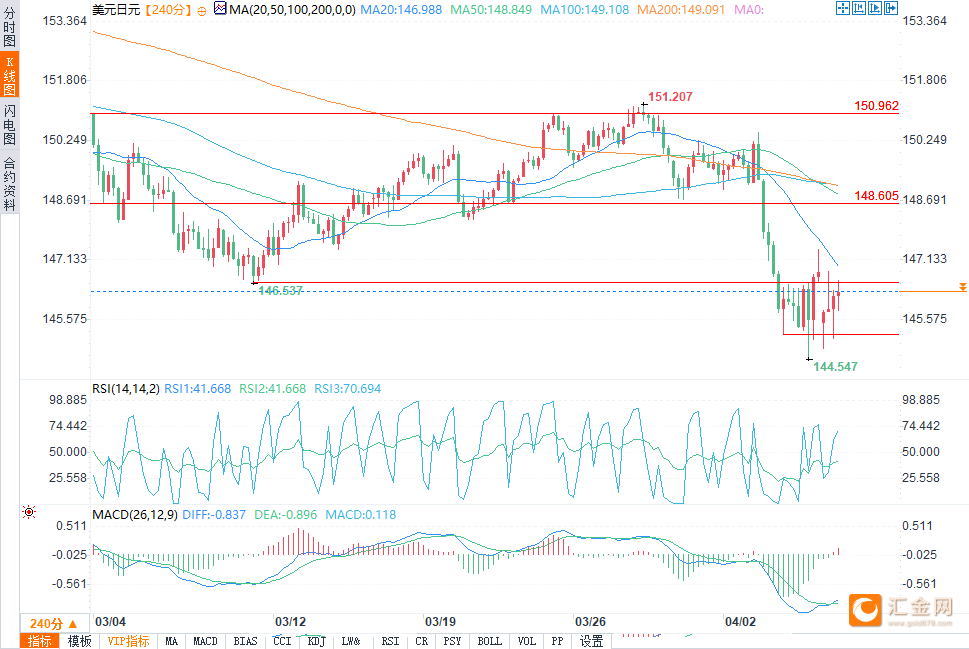Select the VOL indicator button

(x=527, y=641)
